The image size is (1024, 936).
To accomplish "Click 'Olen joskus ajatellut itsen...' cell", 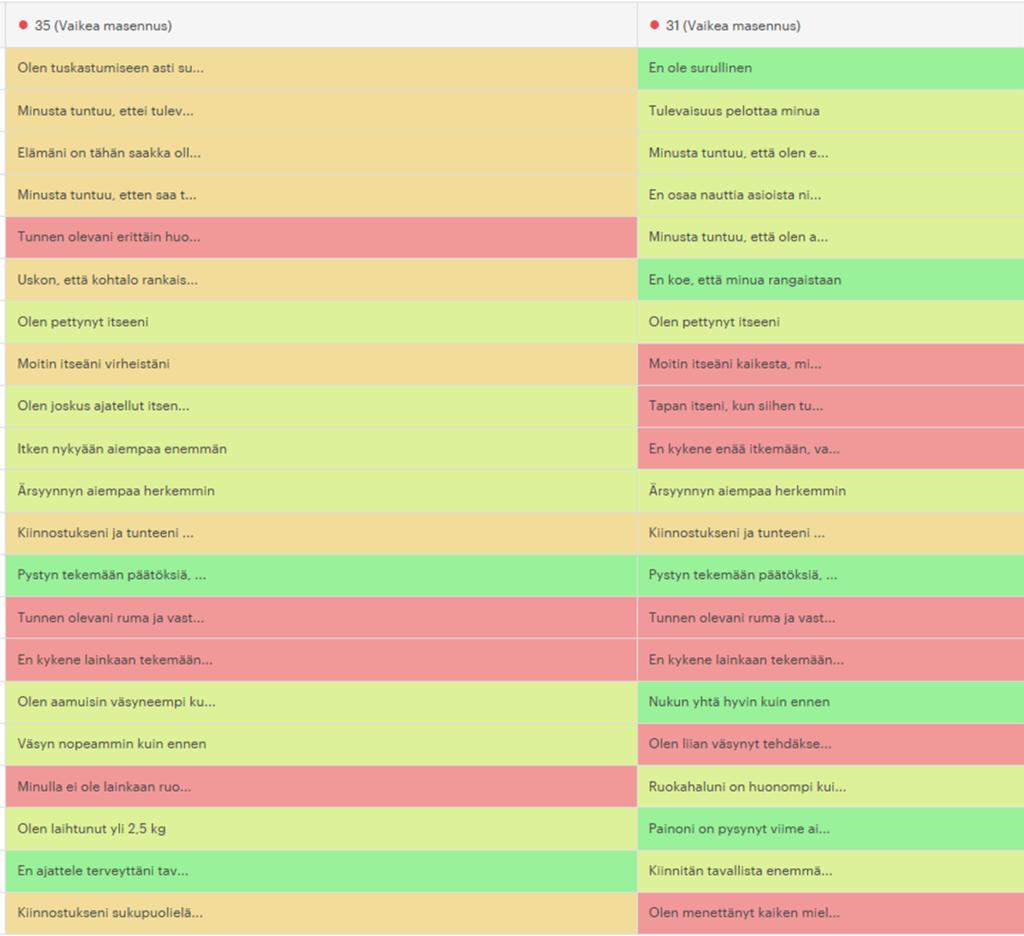I will (321, 406).
